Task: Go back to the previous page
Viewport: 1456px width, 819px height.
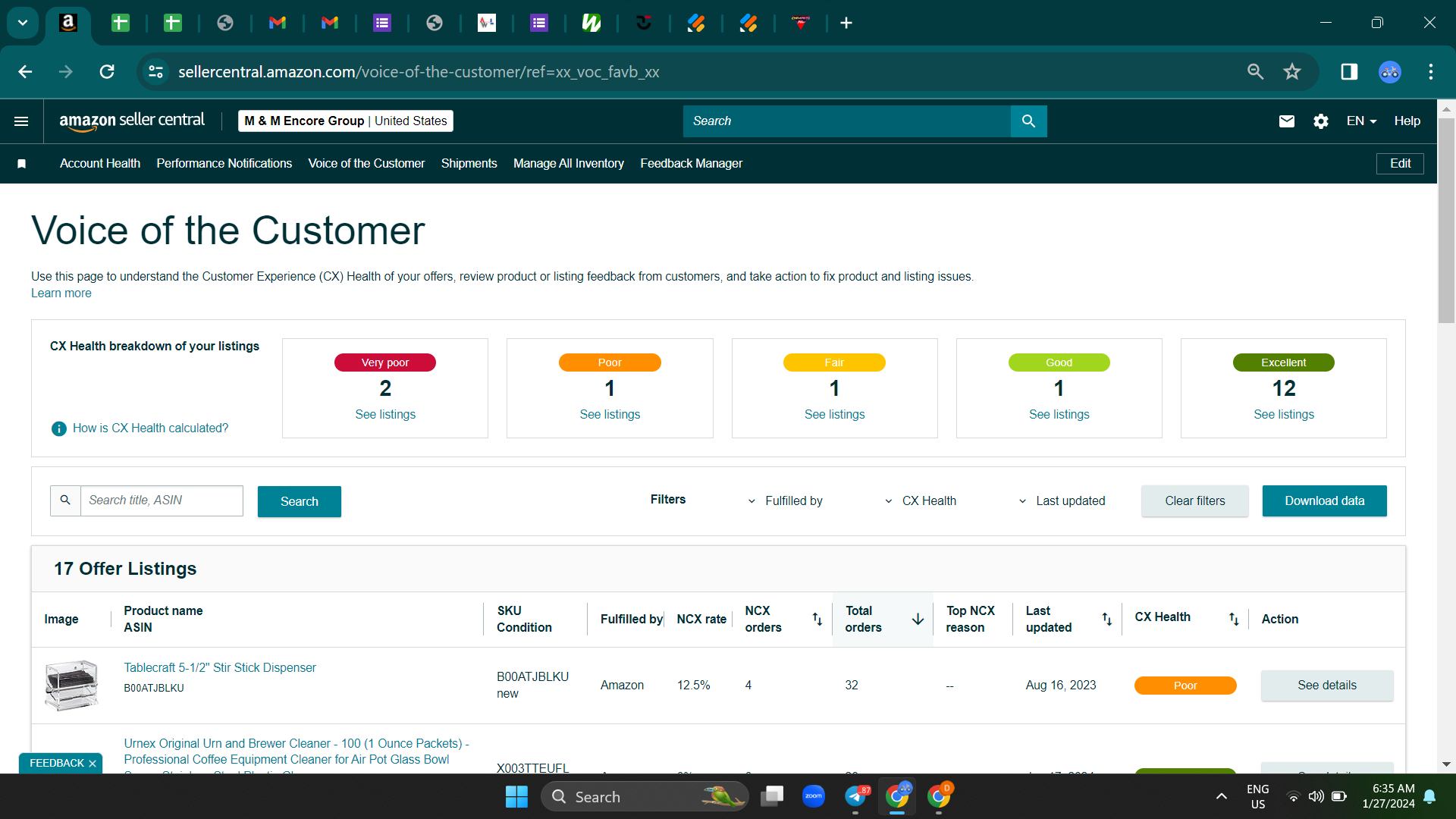Action: [25, 71]
